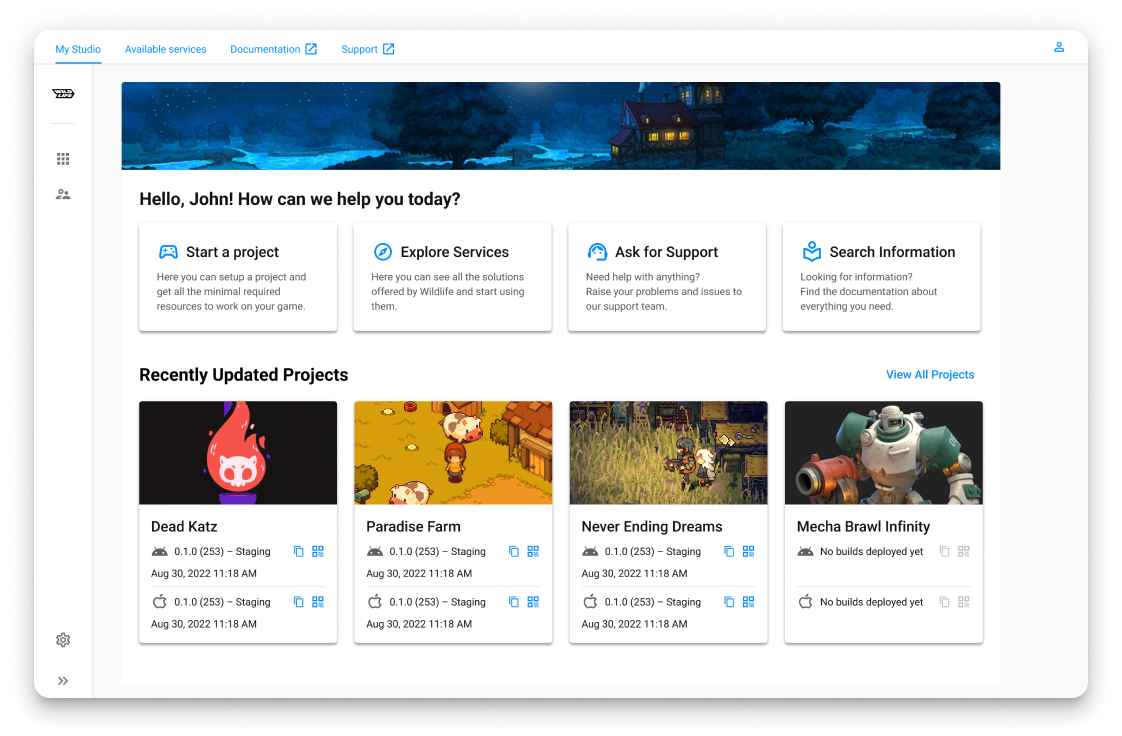Click the Dead Katz project title
Image resolution: width=1122 pixels, height=736 pixels.
(184, 526)
